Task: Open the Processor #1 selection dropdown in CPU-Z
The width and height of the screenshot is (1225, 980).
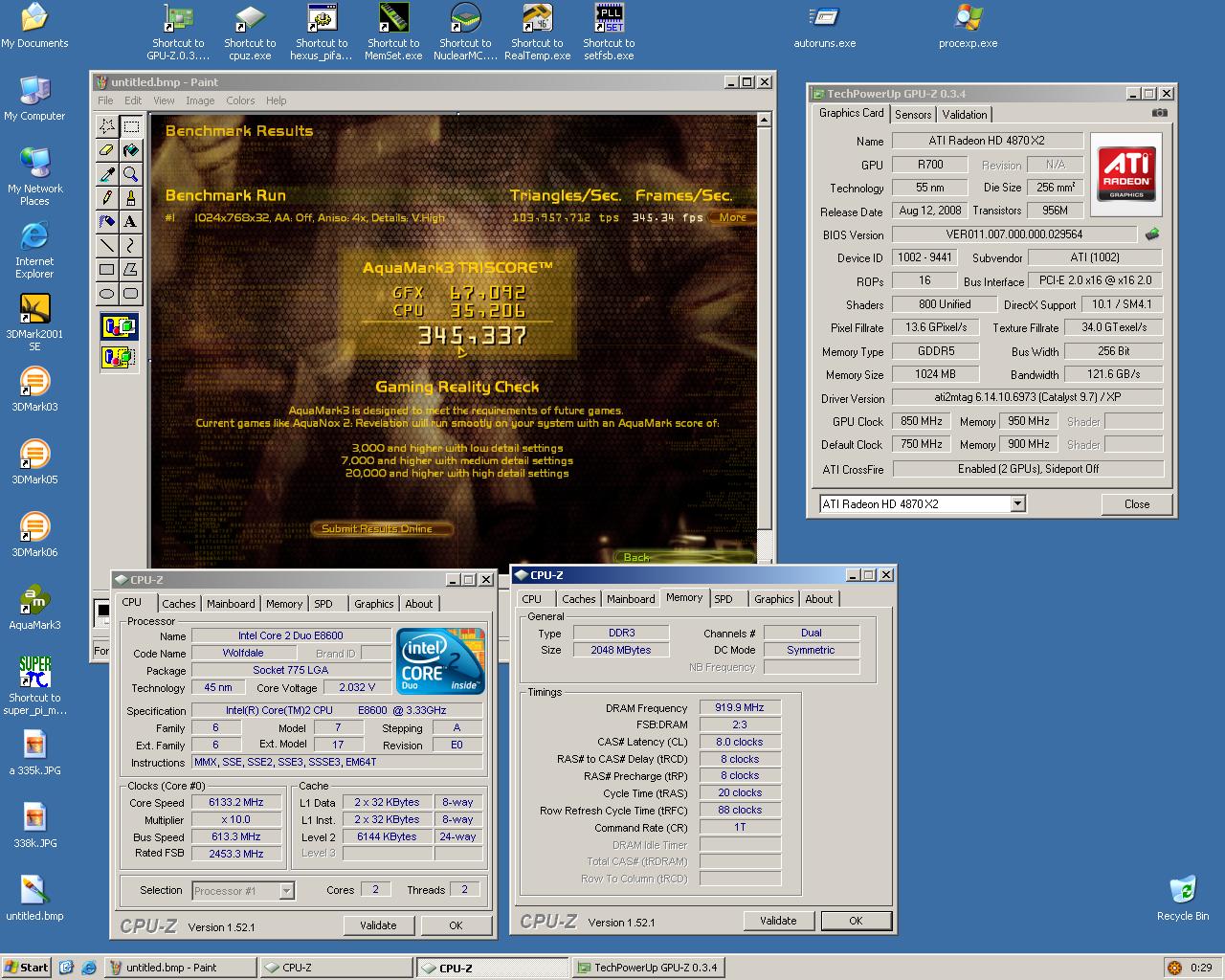Action: (x=286, y=891)
